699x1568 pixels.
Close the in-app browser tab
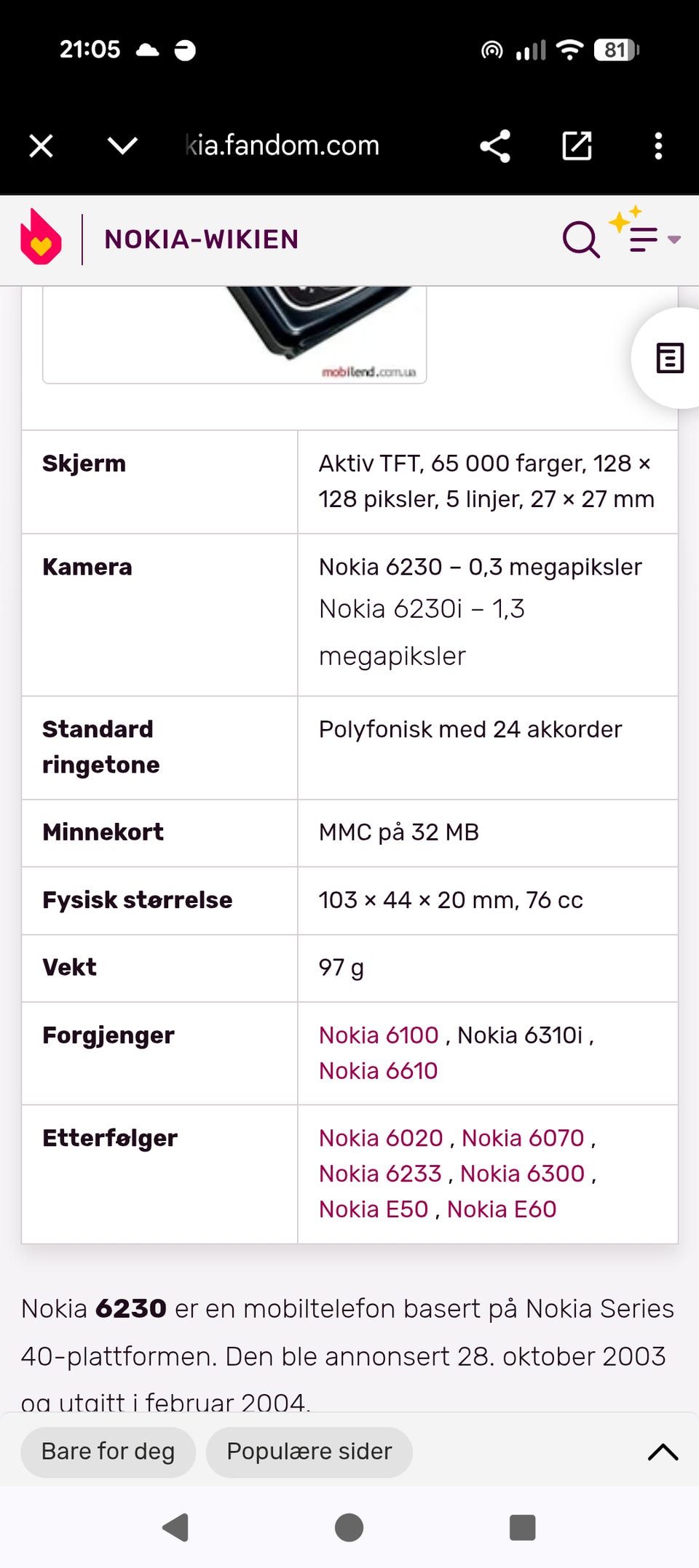pos(41,146)
